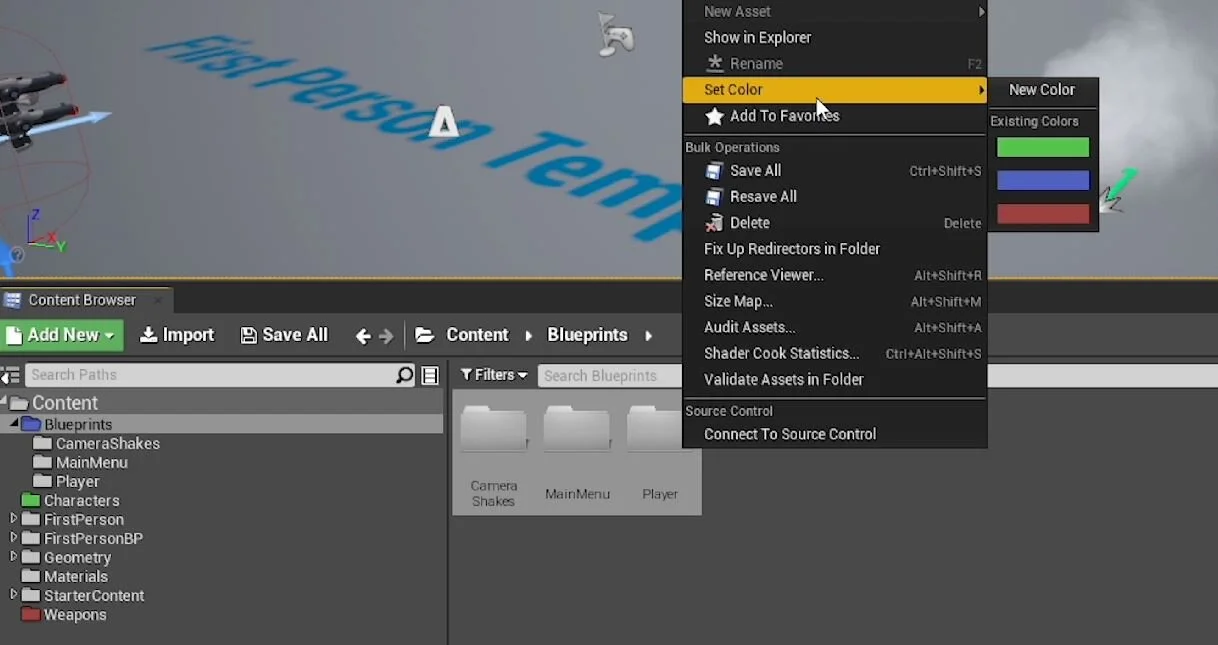Click the magnifying glass in Search Paths

[x=404, y=375]
